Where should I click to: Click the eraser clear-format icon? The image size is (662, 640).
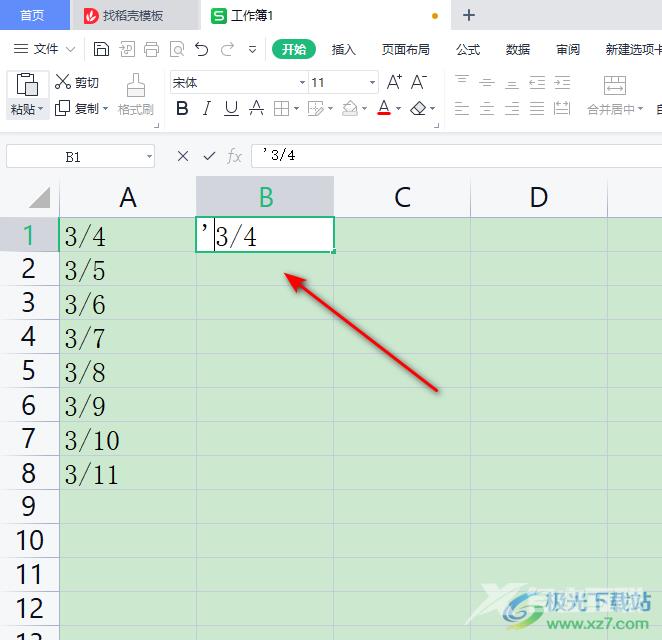pos(418,108)
